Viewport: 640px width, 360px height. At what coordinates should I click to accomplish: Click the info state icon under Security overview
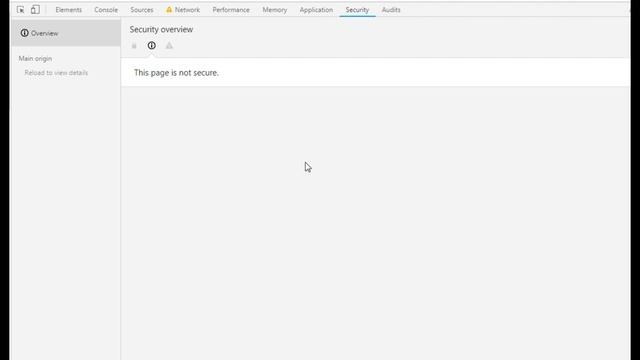click(x=151, y=45)
